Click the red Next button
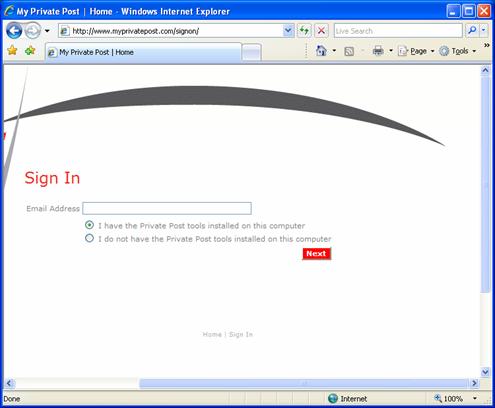 [316, 254]
